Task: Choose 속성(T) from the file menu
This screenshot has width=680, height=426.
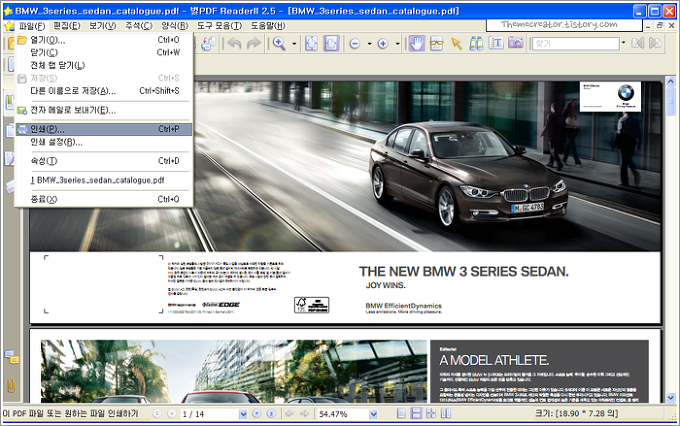Action: click(x=104, y=161)
